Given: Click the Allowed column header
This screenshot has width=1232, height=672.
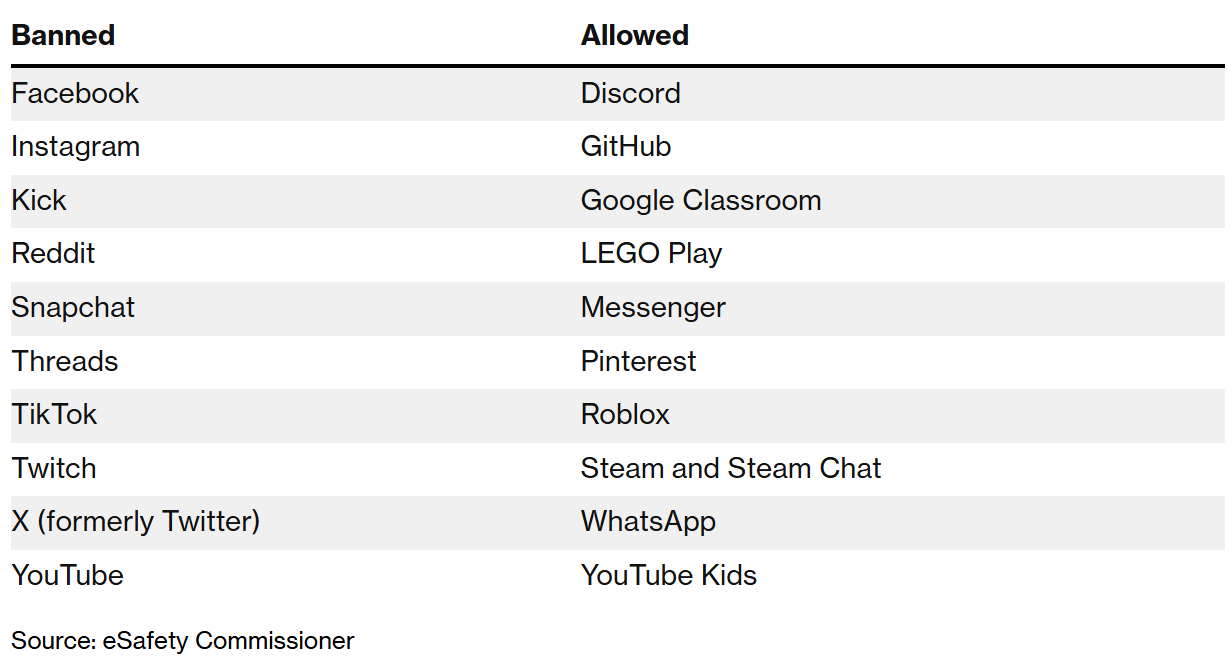Looking at the screenshot, I should (634, 35).
